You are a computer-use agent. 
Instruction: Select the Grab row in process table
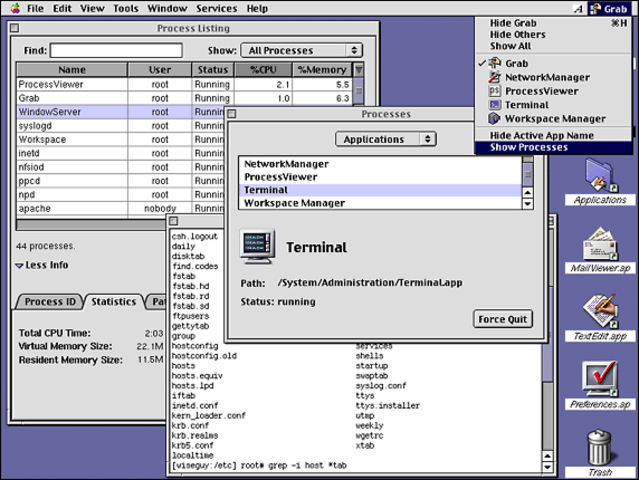coord(184,98)
